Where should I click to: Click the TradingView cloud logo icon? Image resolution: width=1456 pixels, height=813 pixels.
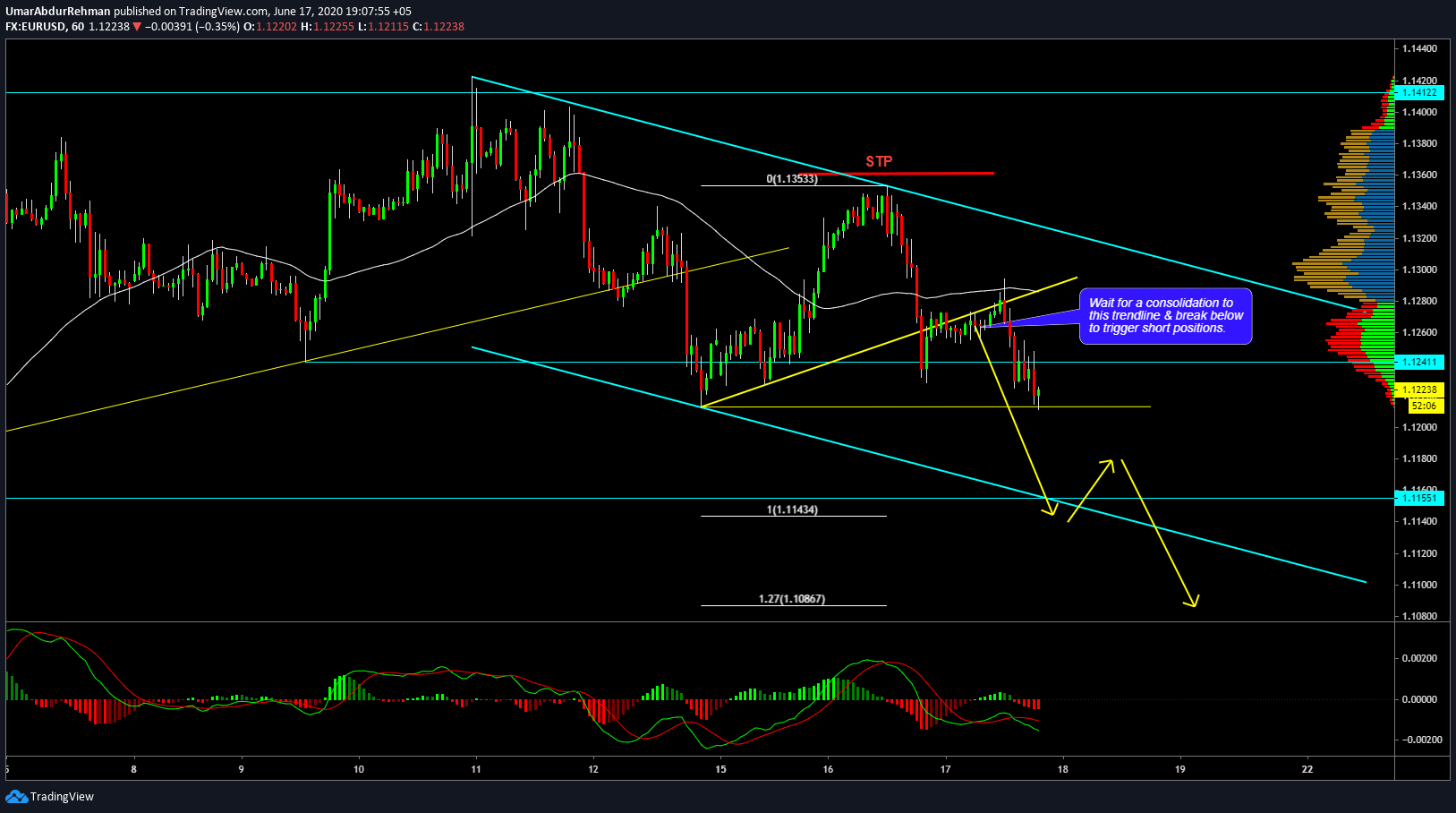pos(16,796)
